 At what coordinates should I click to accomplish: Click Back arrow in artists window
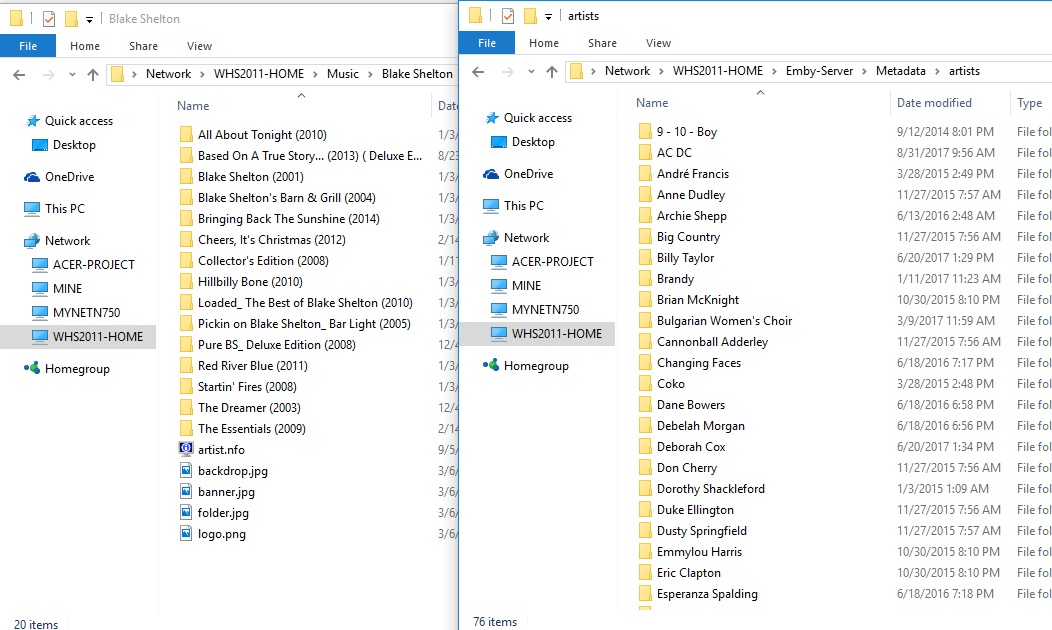pyautogui.click(x=478, y=72)
